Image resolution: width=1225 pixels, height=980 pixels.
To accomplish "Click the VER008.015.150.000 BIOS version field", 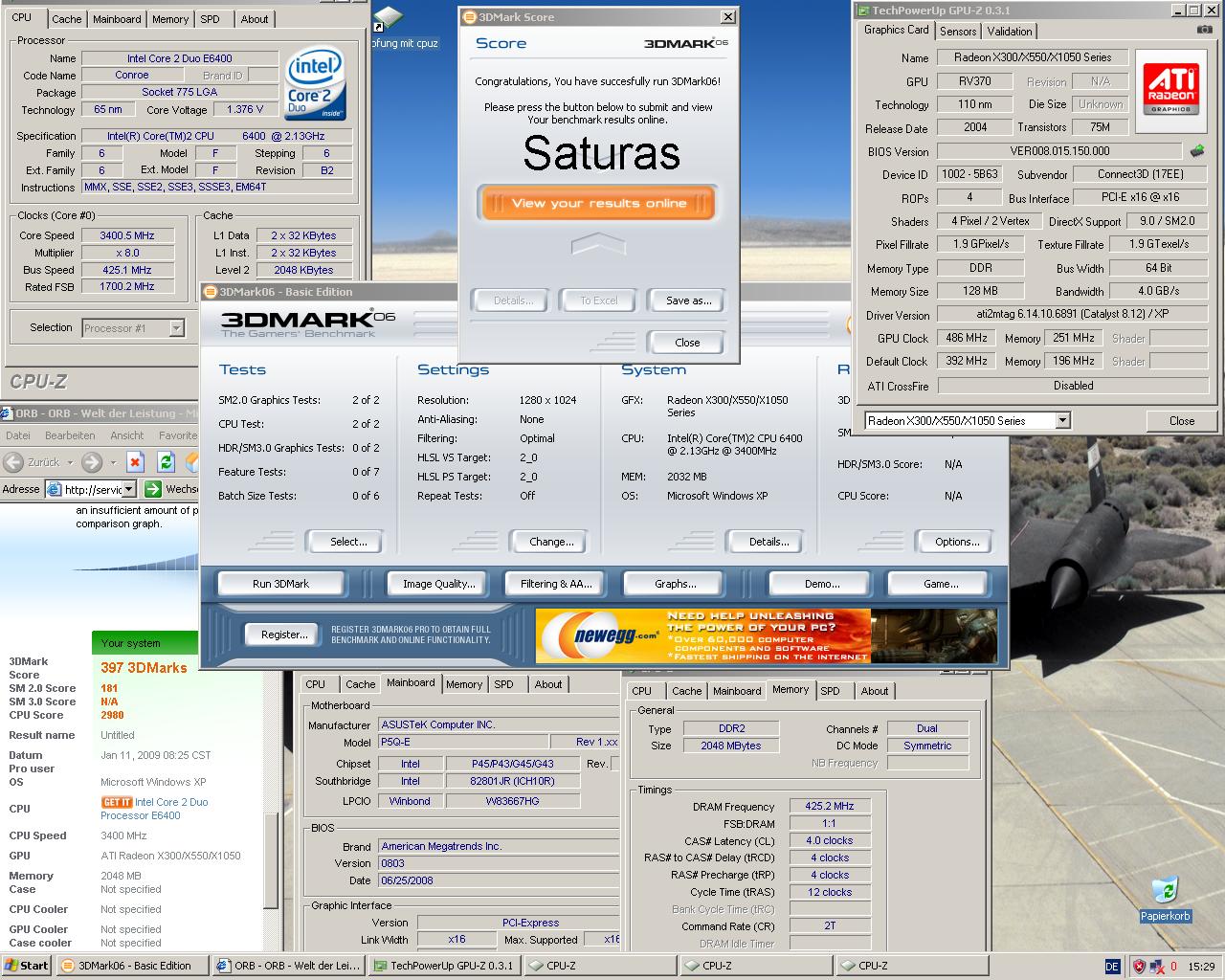I will tap(1060, 151).
